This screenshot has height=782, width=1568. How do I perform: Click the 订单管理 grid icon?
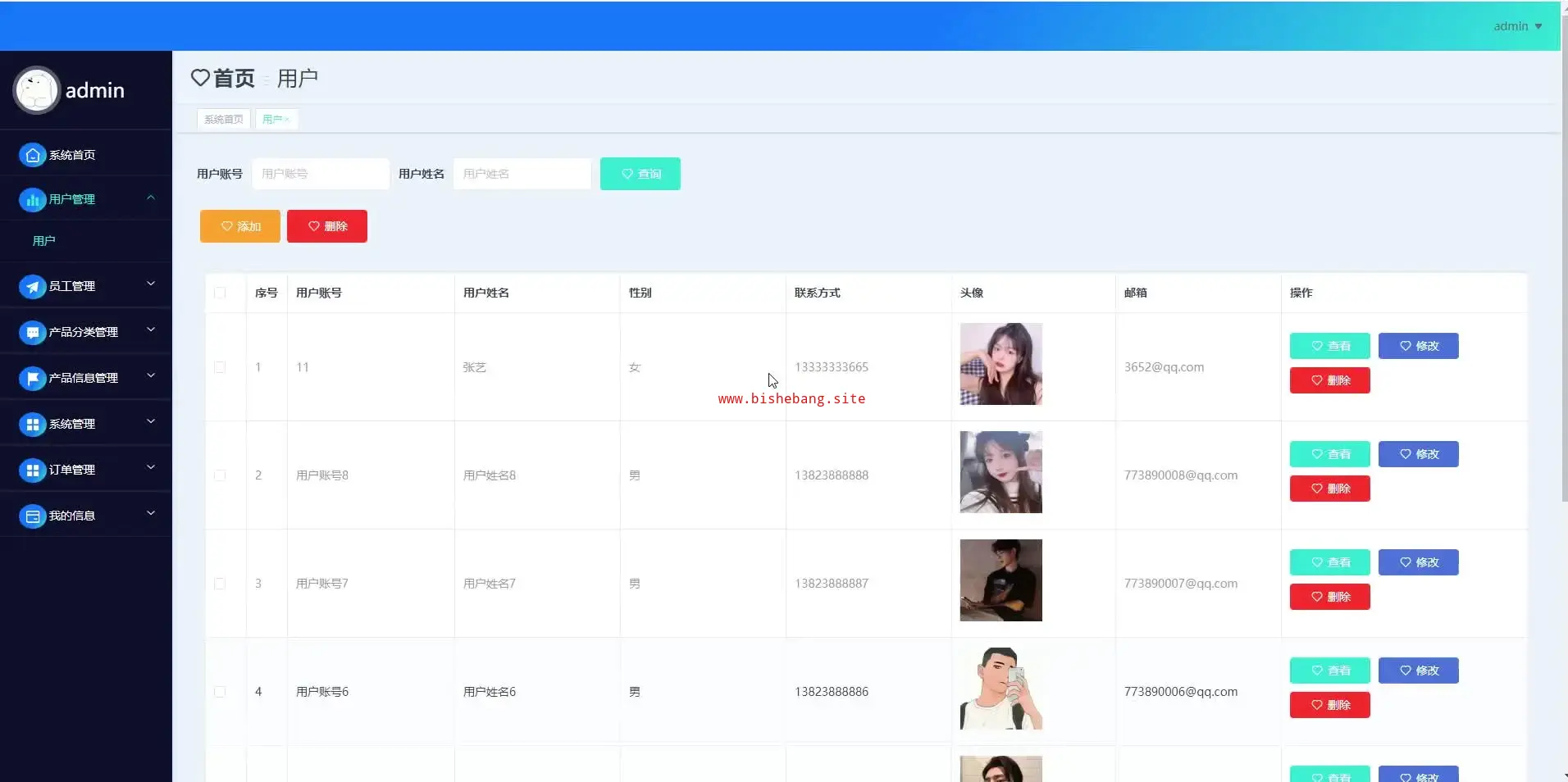tap(32, 470)
